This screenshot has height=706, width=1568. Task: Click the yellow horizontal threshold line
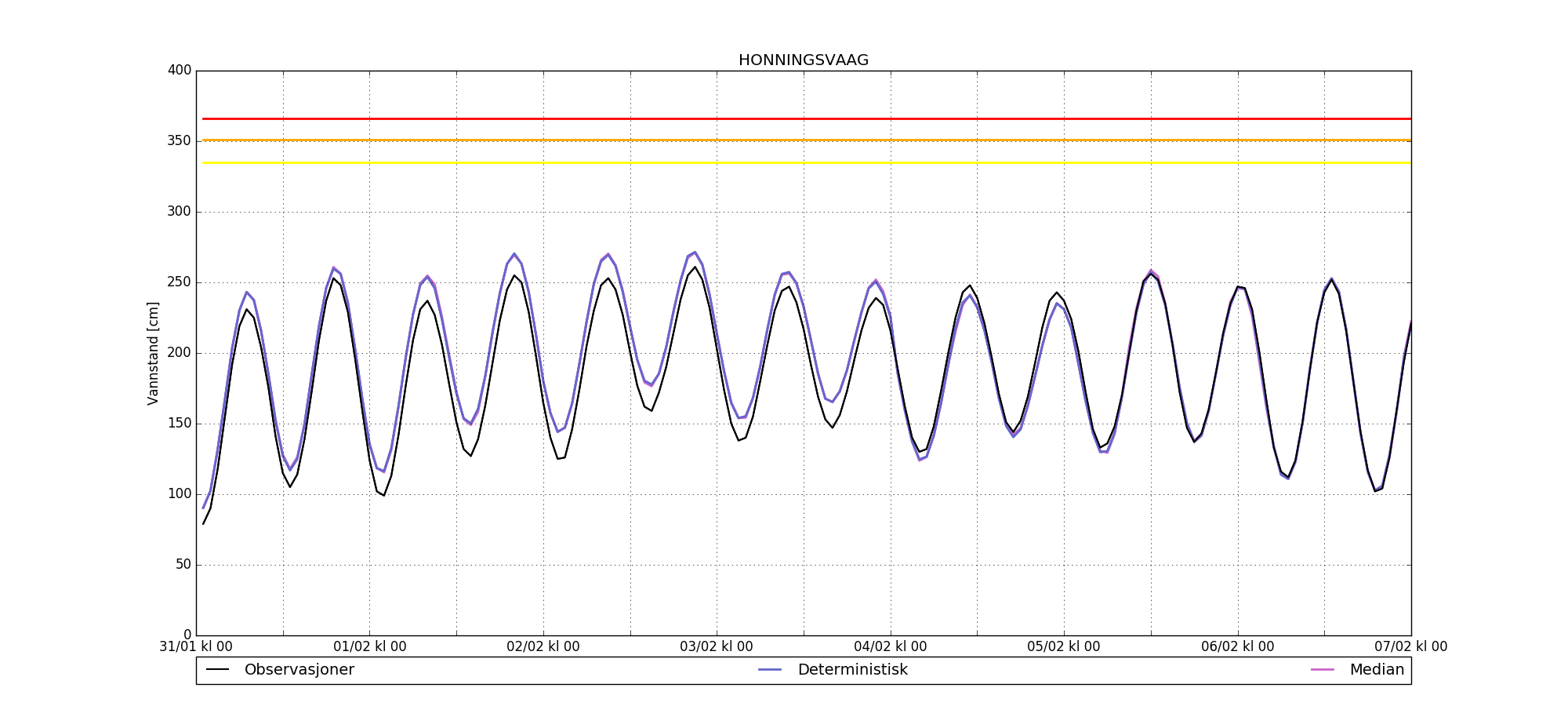point(803,162)
